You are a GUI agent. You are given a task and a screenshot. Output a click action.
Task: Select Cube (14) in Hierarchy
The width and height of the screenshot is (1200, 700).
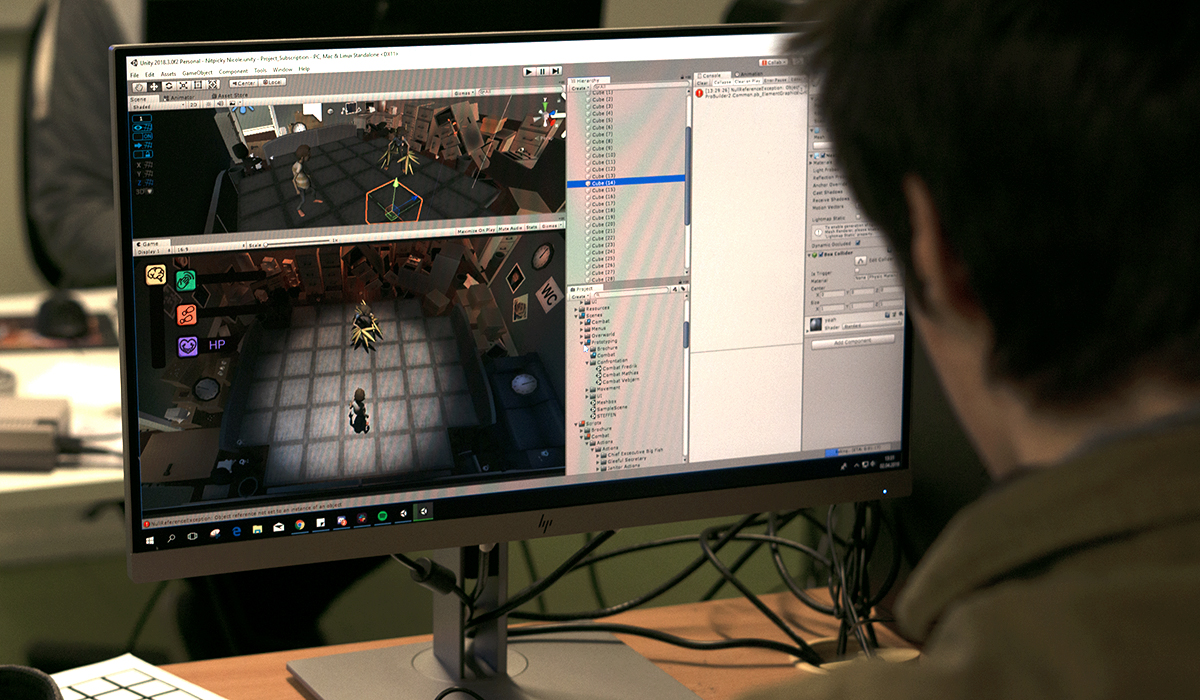[627, 183]
